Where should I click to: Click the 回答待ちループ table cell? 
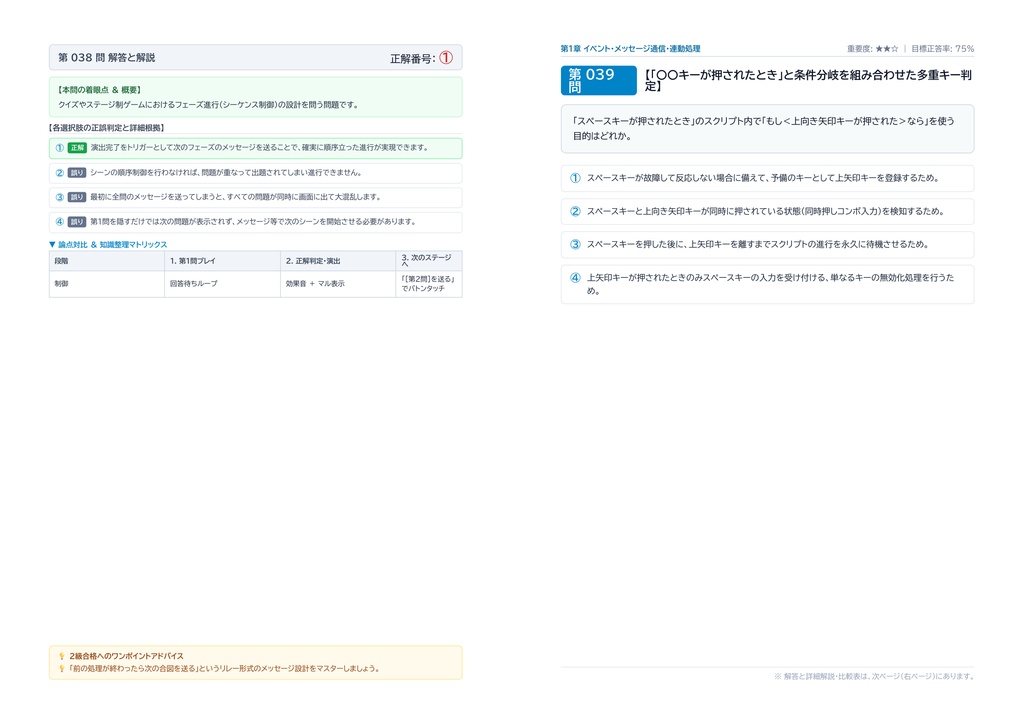(x=223, y=284)
